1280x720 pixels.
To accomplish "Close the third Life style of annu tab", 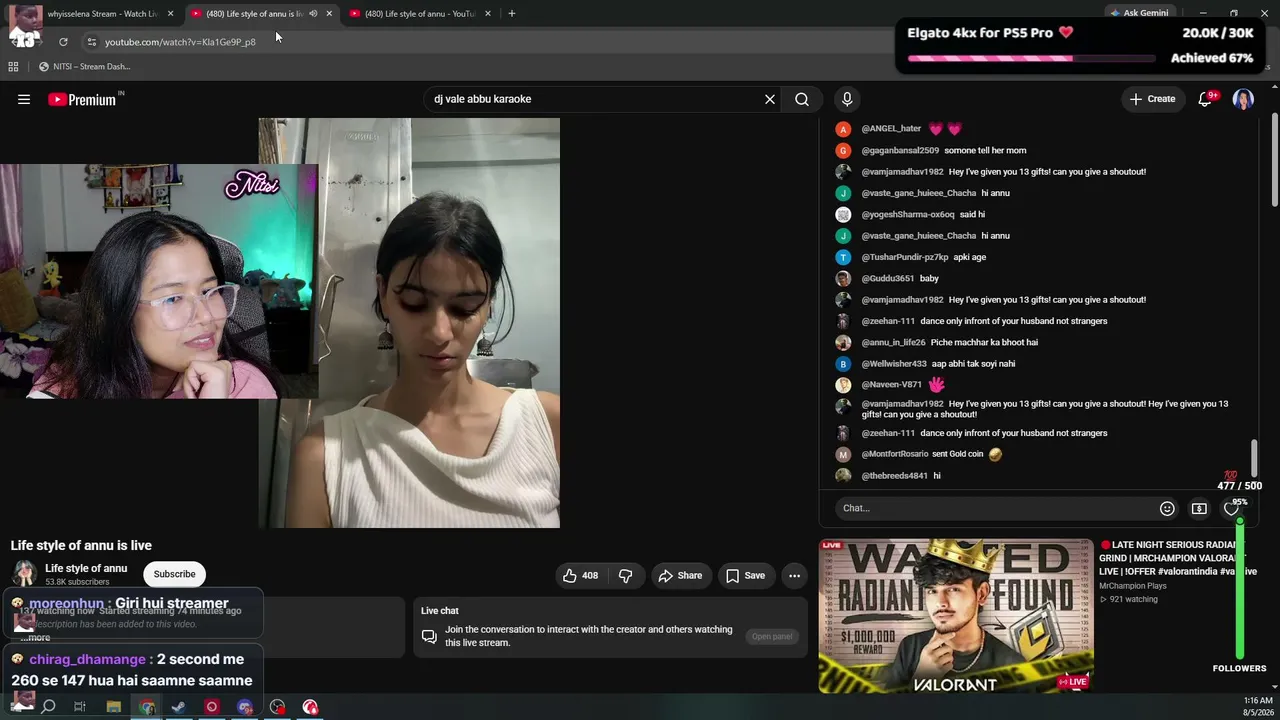I will 488,14.
